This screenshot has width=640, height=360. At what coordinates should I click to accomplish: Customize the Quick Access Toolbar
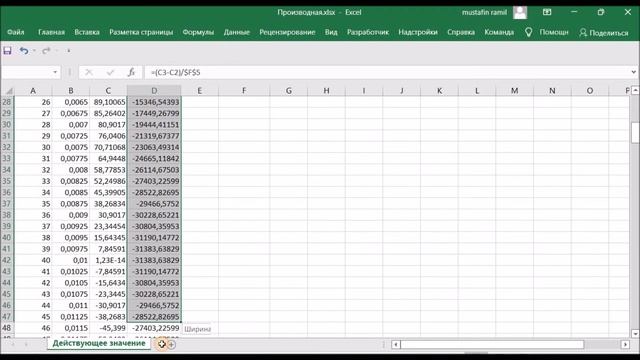coord(69,51)
